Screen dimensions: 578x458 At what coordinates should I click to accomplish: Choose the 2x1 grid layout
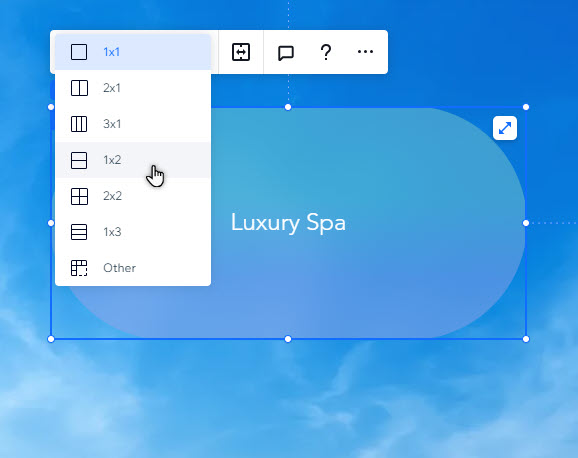click(x=133, y=88)
